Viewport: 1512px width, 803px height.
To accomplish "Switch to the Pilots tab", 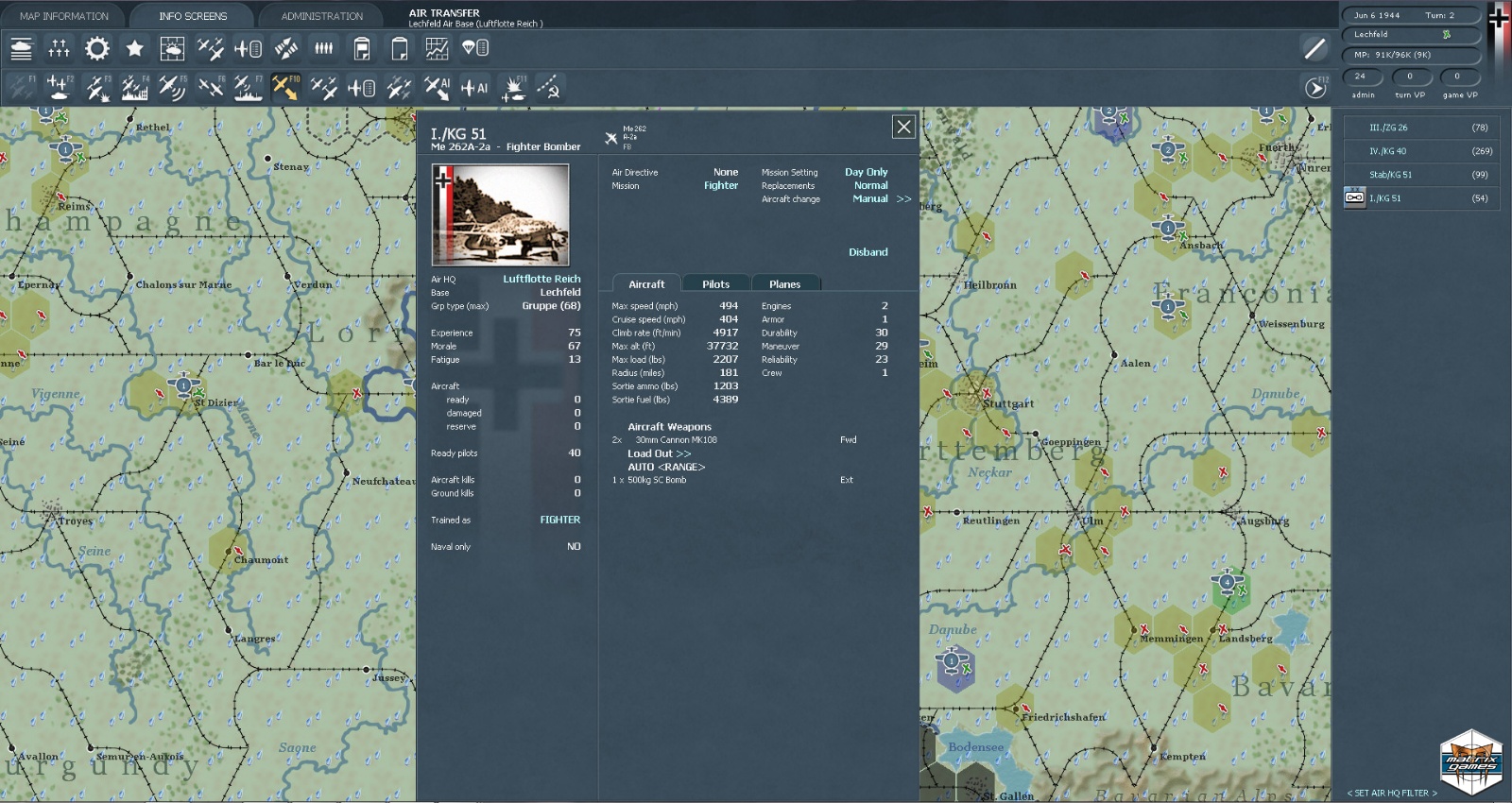I will coord(715,284).
